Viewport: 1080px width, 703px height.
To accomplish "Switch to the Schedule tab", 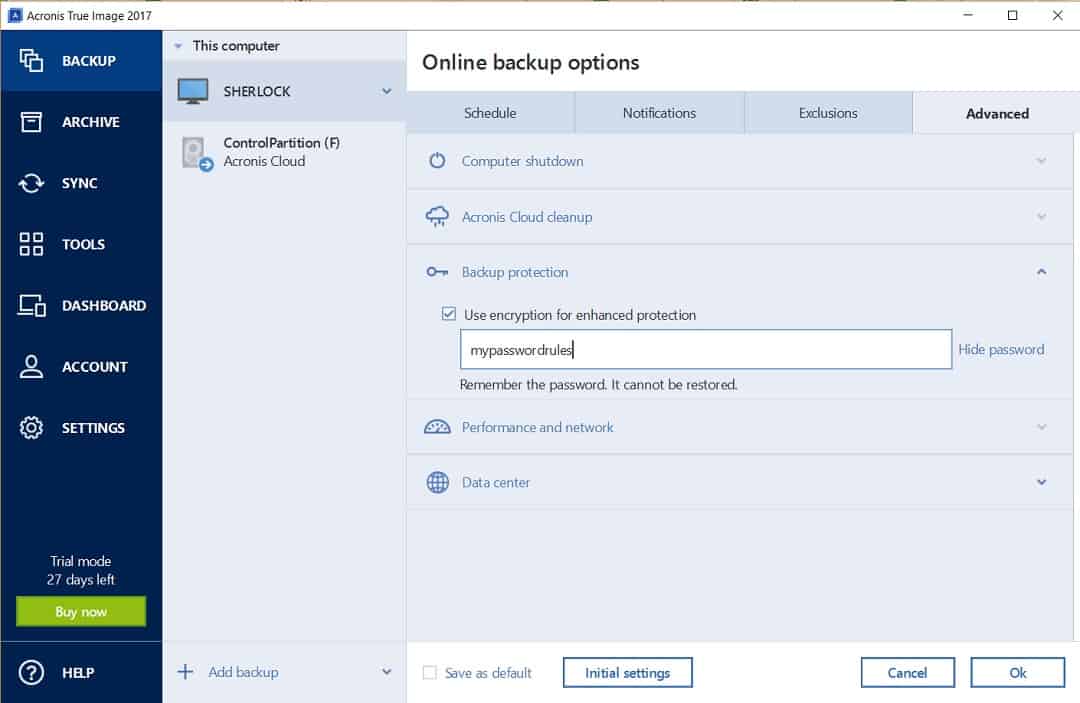I will (490, 113).
